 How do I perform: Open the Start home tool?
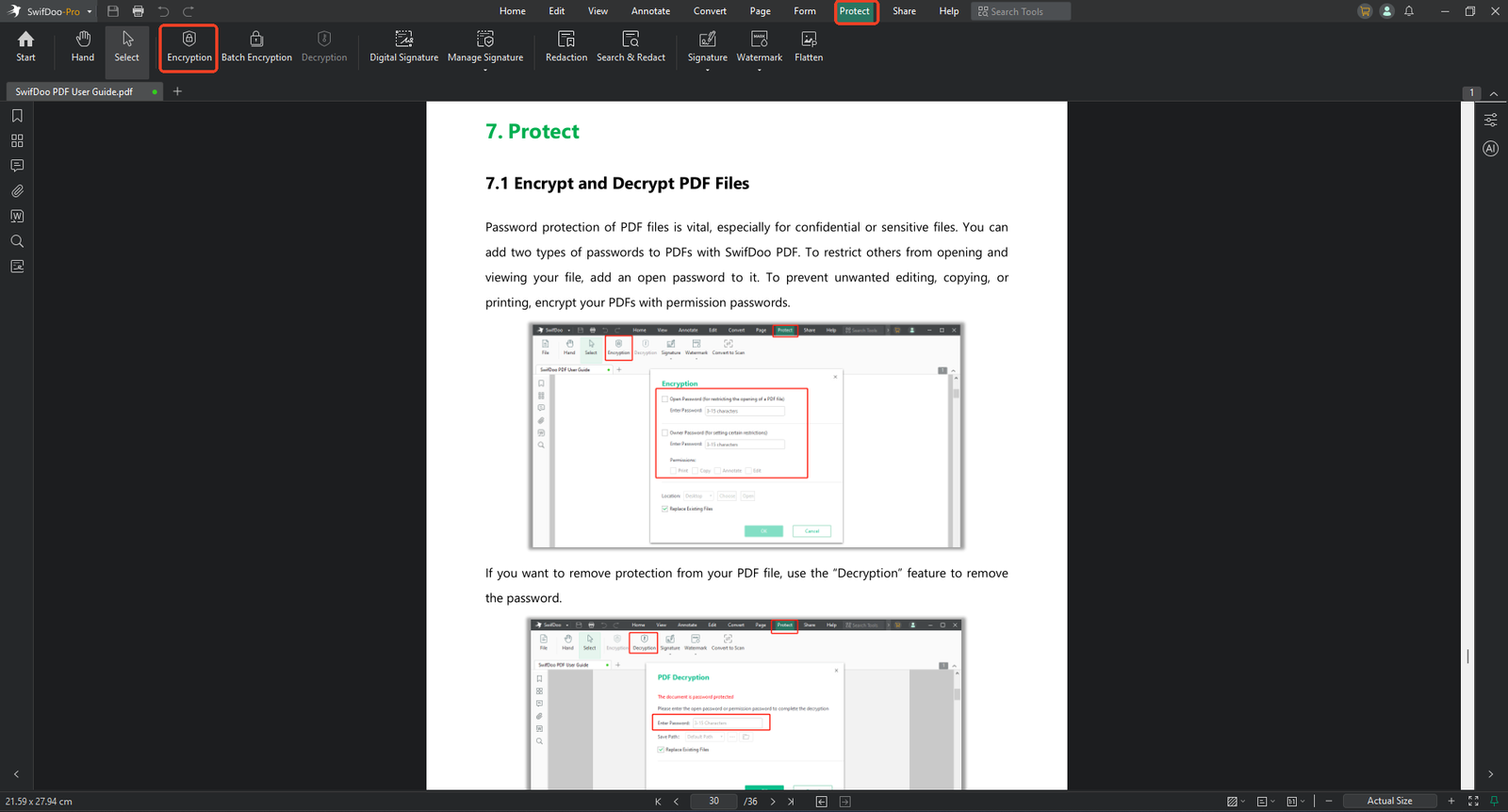25,46
